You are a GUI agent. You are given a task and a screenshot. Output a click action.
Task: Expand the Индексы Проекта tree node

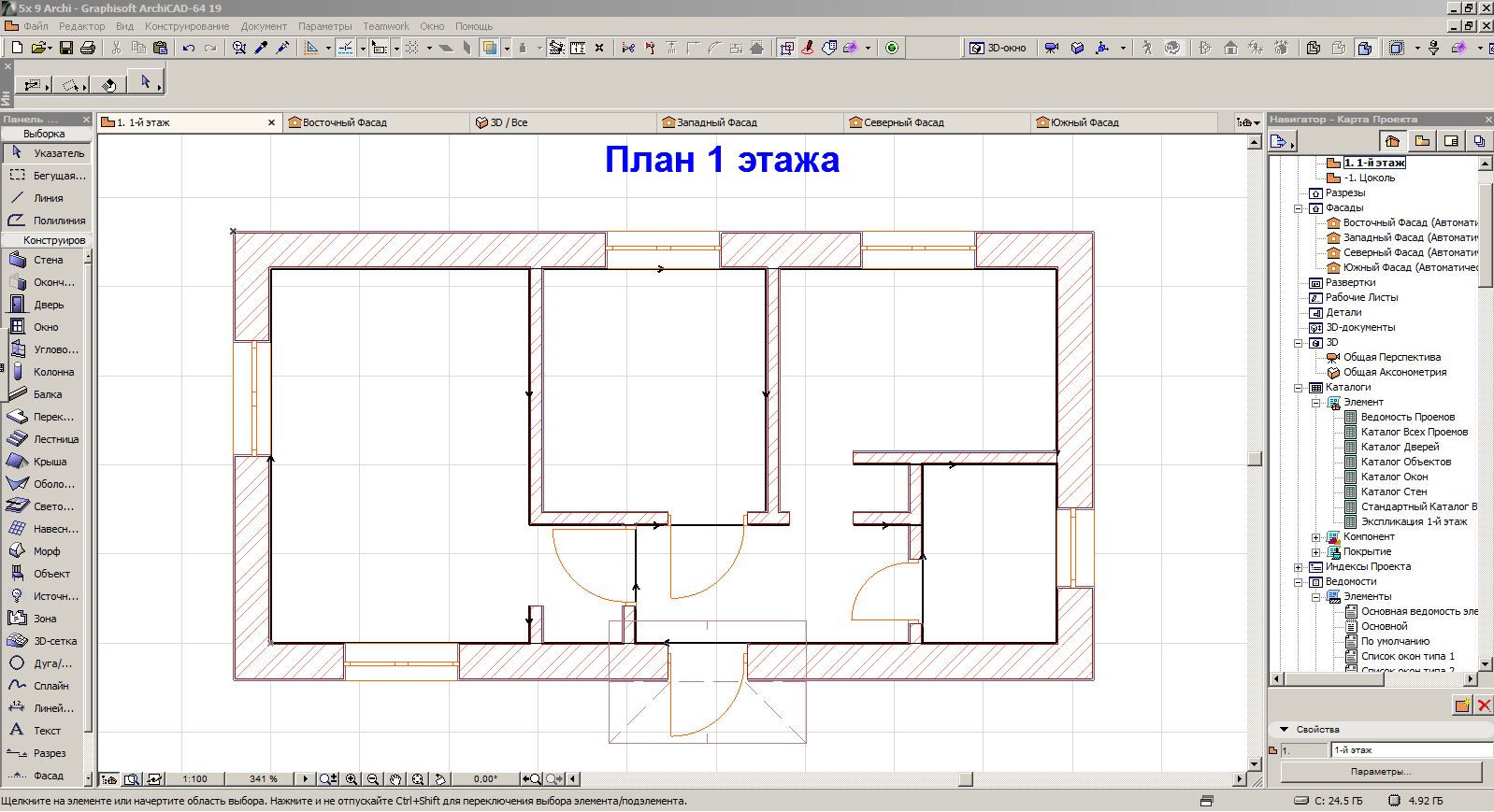(1298, 567)
